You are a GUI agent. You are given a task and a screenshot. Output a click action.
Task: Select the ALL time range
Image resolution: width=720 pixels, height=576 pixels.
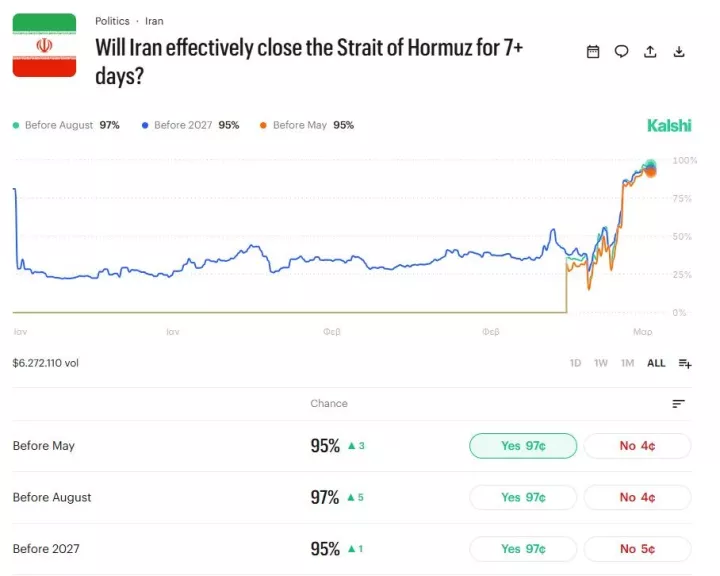pyautogui.click(x=656, y=363)
